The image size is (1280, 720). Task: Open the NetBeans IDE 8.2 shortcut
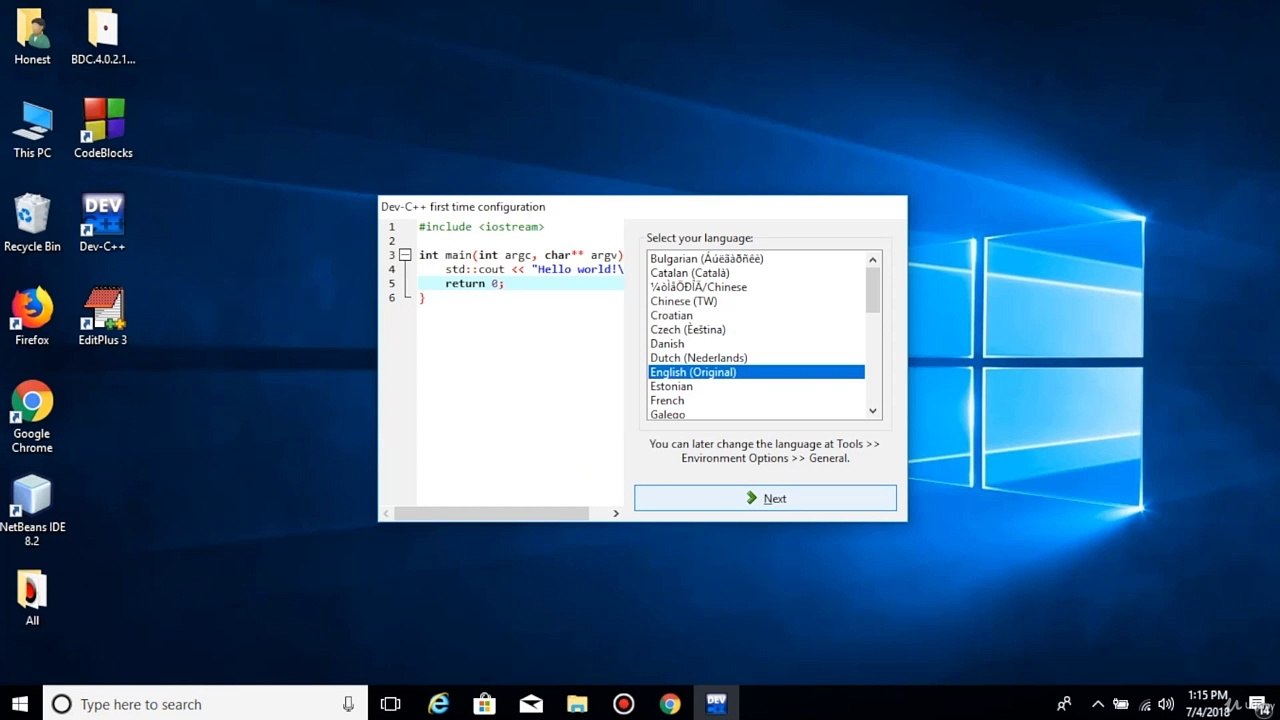[32, 508]
